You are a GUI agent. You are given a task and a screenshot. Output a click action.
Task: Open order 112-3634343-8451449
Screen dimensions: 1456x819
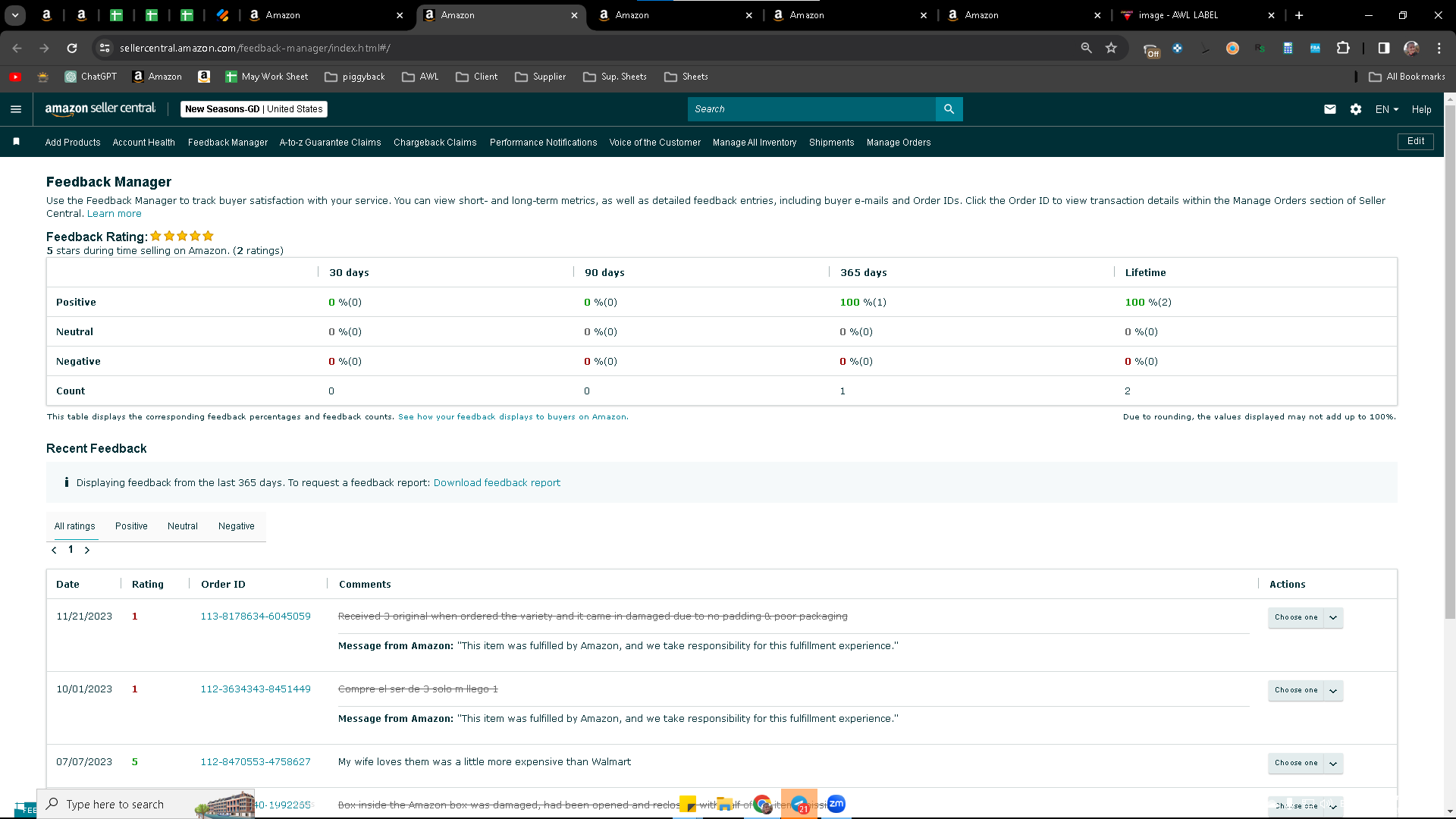[256, 689]
